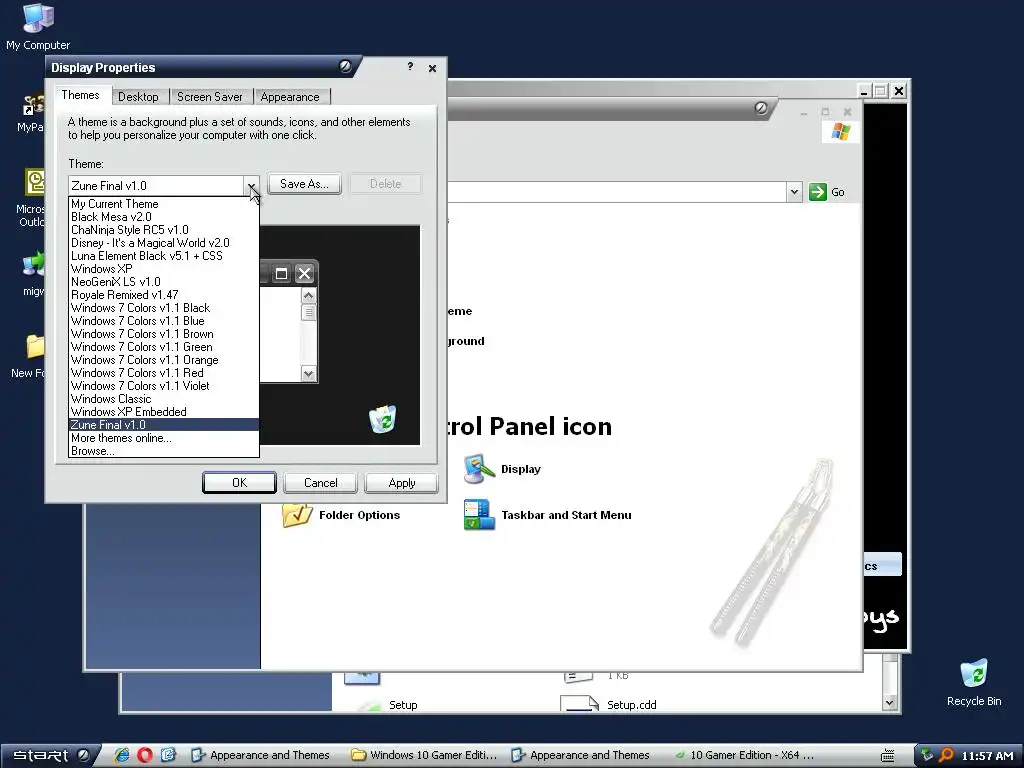Viewport: 1024px width, 768px height.
Task: Click the leftmost system tray icon
Action: 926,755
